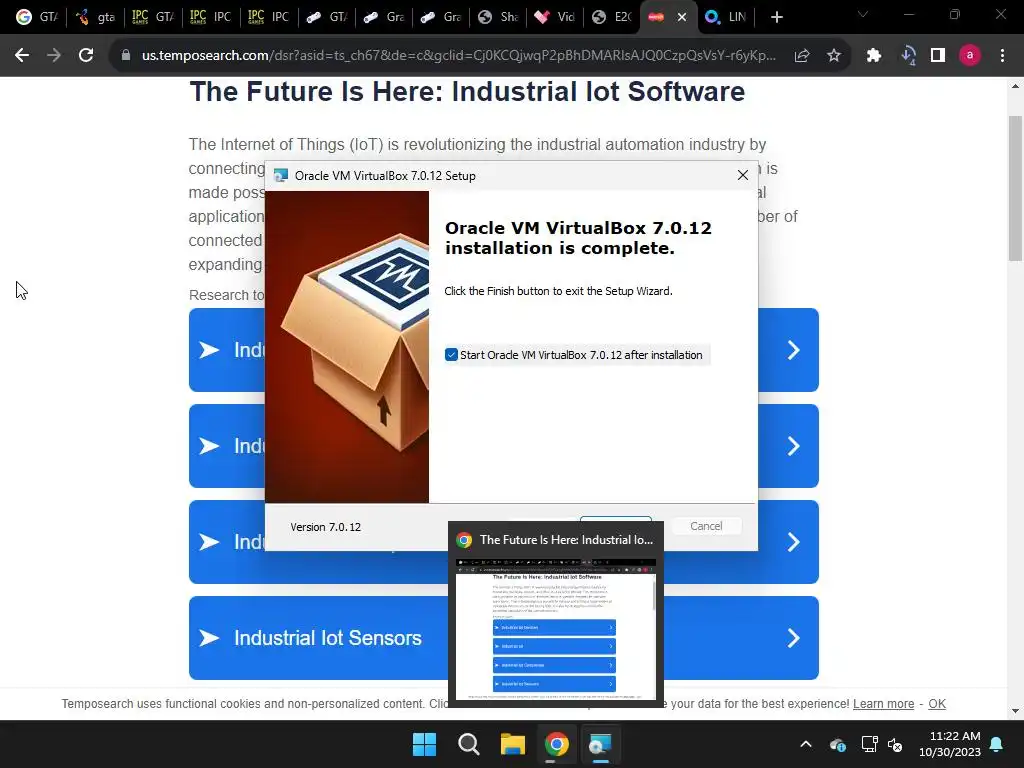Open notifications bell icon
This screenshot has height=768, width=1024.
[997, 744]
